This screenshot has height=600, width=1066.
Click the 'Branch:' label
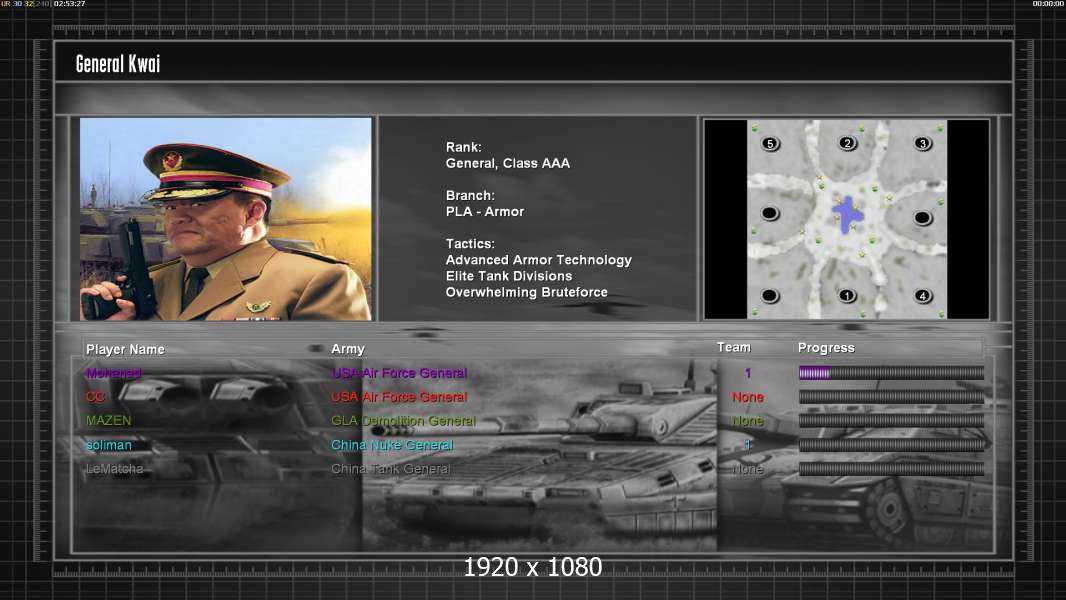point(470,195)
